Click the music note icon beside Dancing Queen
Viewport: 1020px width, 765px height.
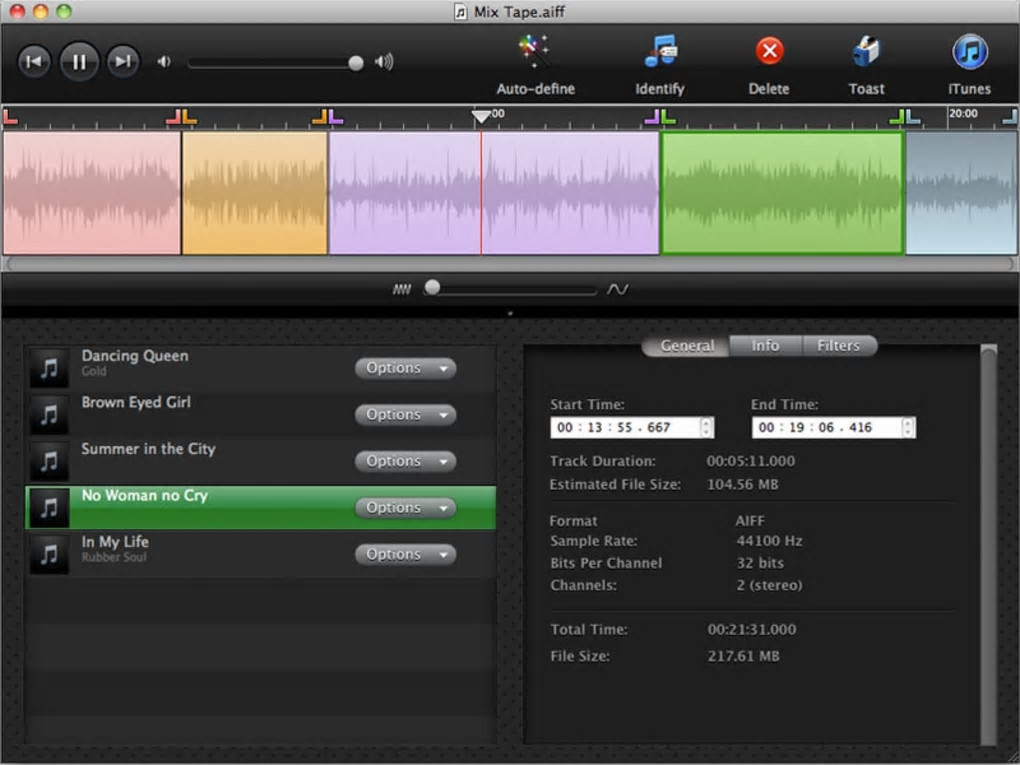48,368
